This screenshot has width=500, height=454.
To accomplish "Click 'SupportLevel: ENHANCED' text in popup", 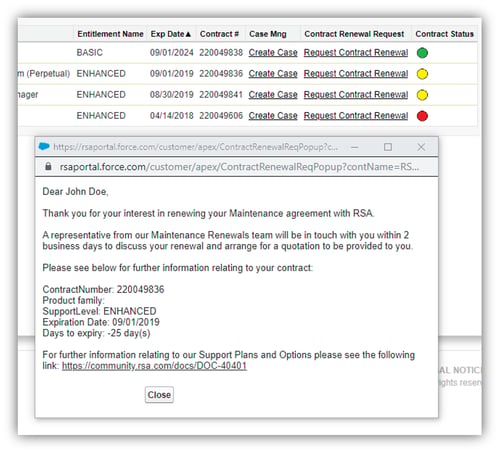I will [99, 311].
